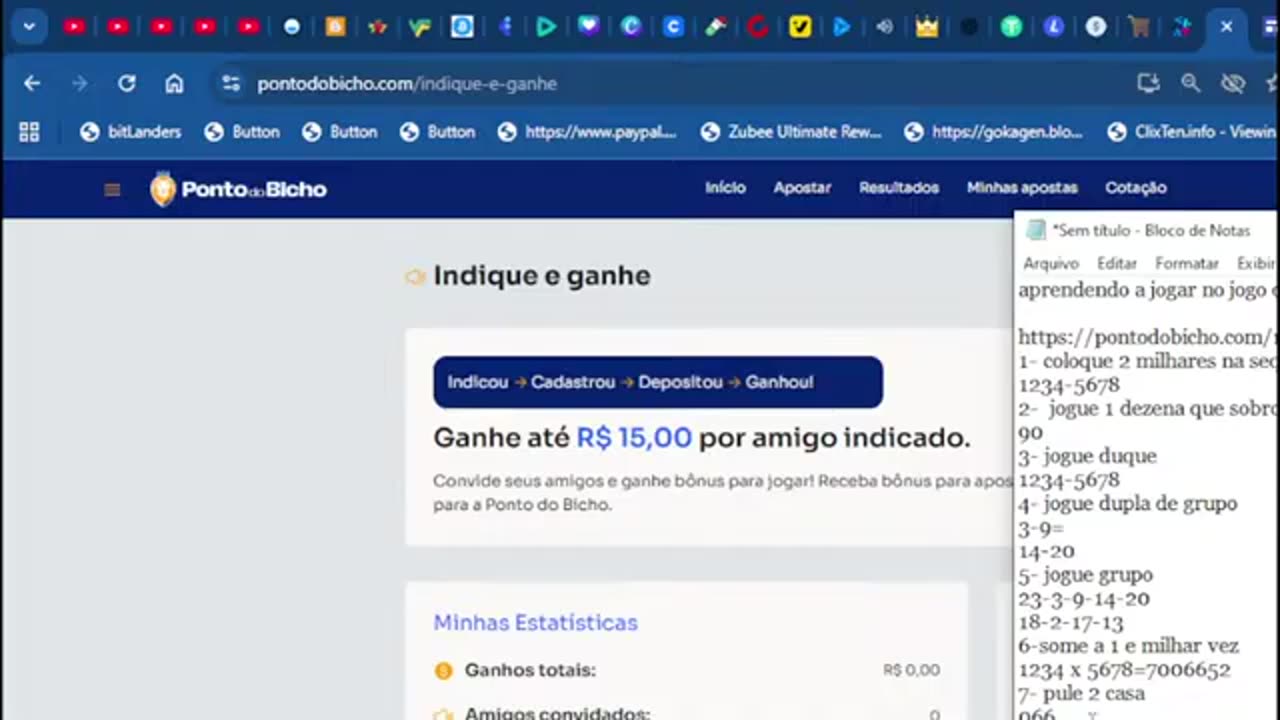The image size is (1280, 720).
Task: Switch to the gold crown icon tab
Action: tap(927, 27)
